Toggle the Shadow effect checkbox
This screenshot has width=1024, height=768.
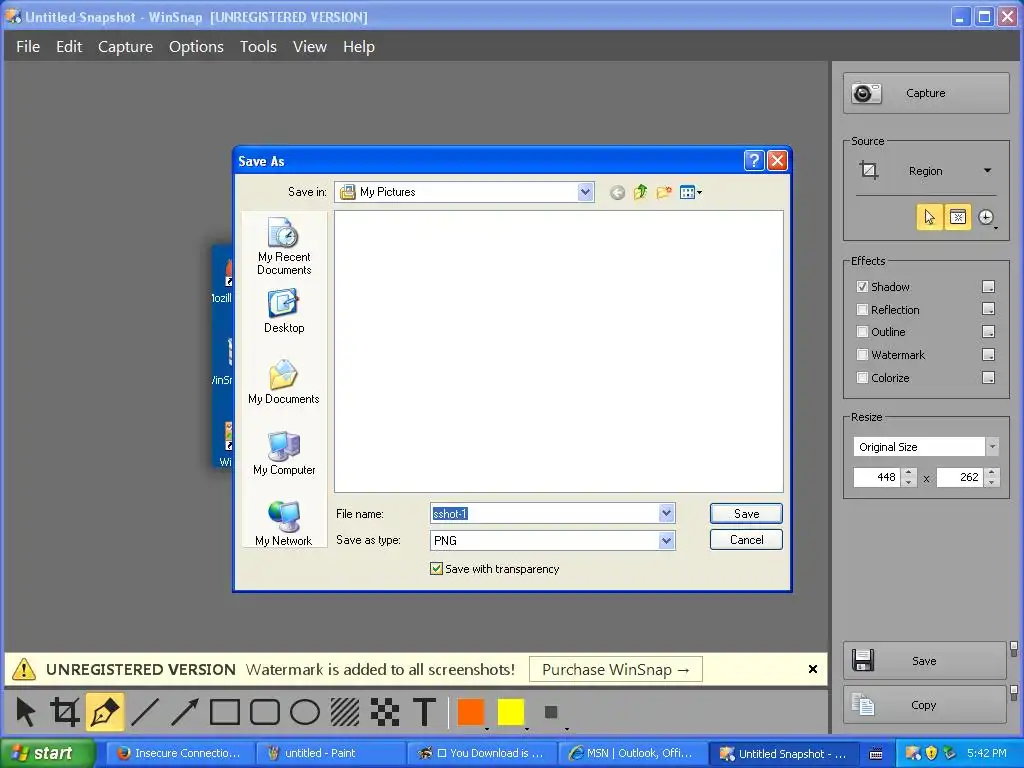862,287
